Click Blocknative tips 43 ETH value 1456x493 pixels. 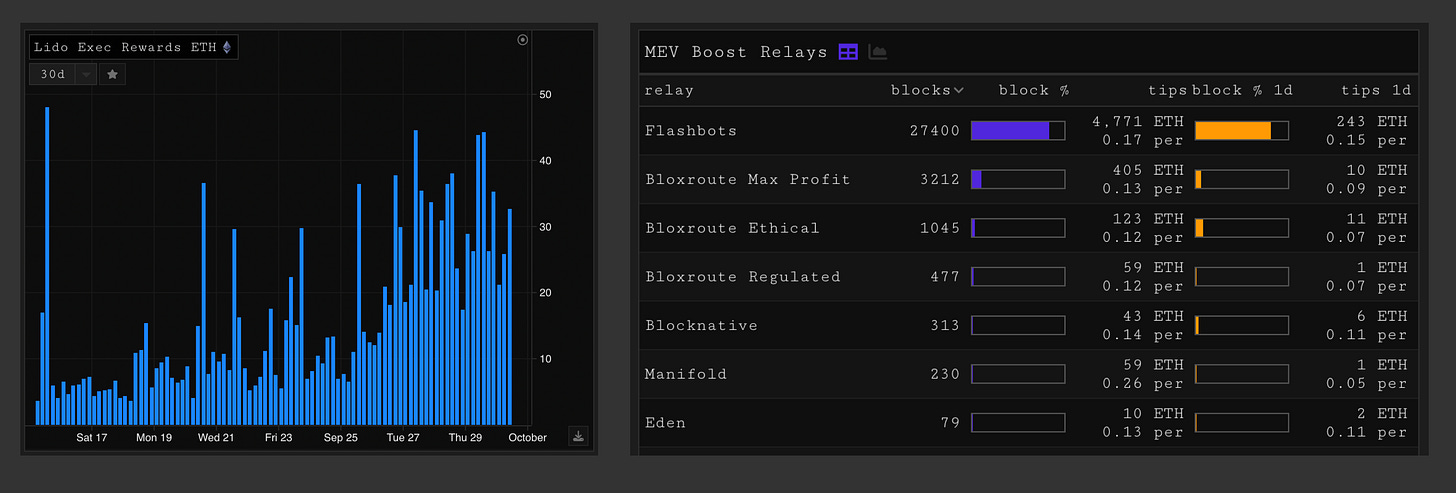tap(1153, 316)
